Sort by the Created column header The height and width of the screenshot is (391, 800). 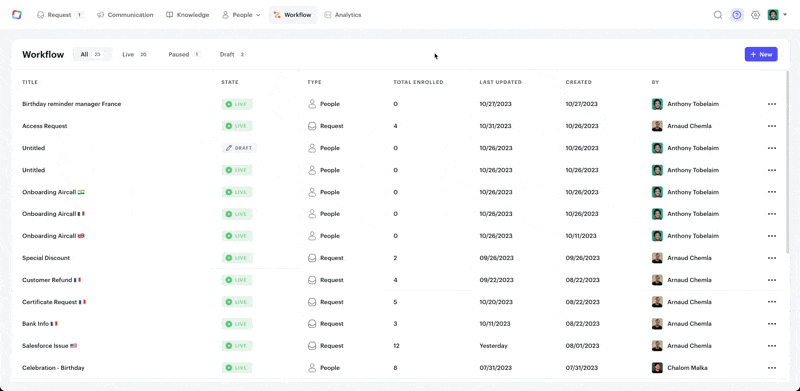(x=579, y=82)
